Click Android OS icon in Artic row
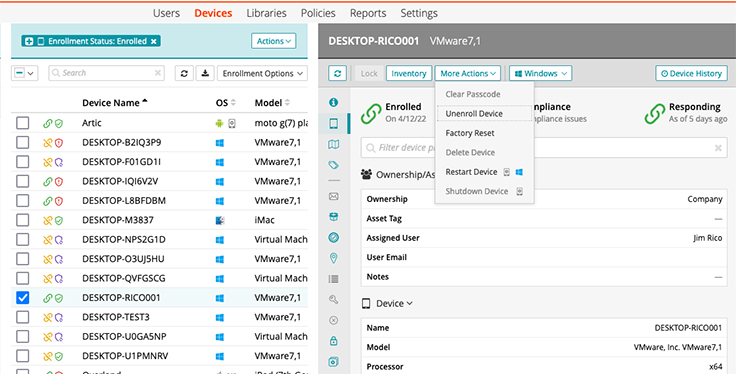The image size is (736, 374). 219,123
